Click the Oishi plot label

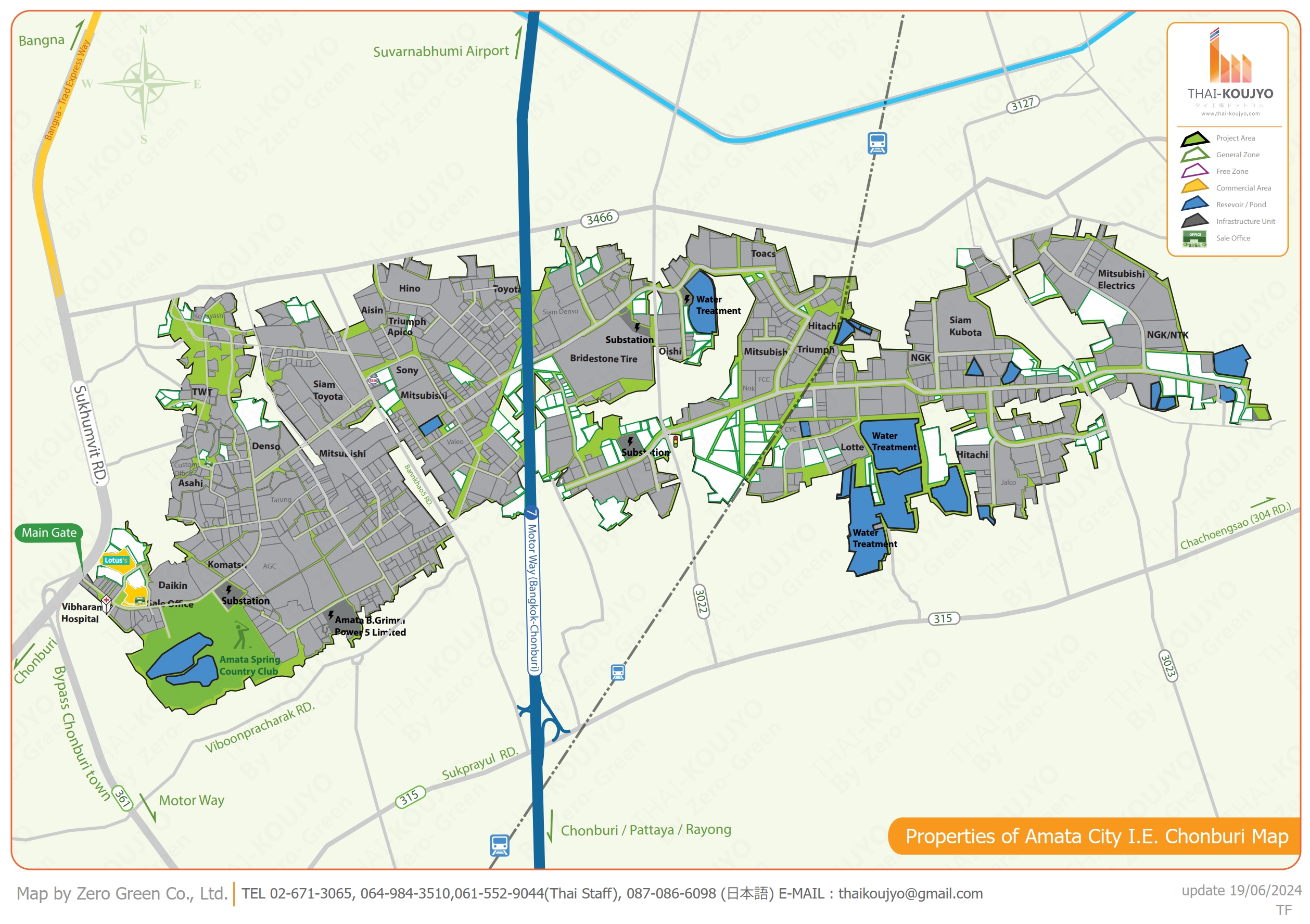670,351
